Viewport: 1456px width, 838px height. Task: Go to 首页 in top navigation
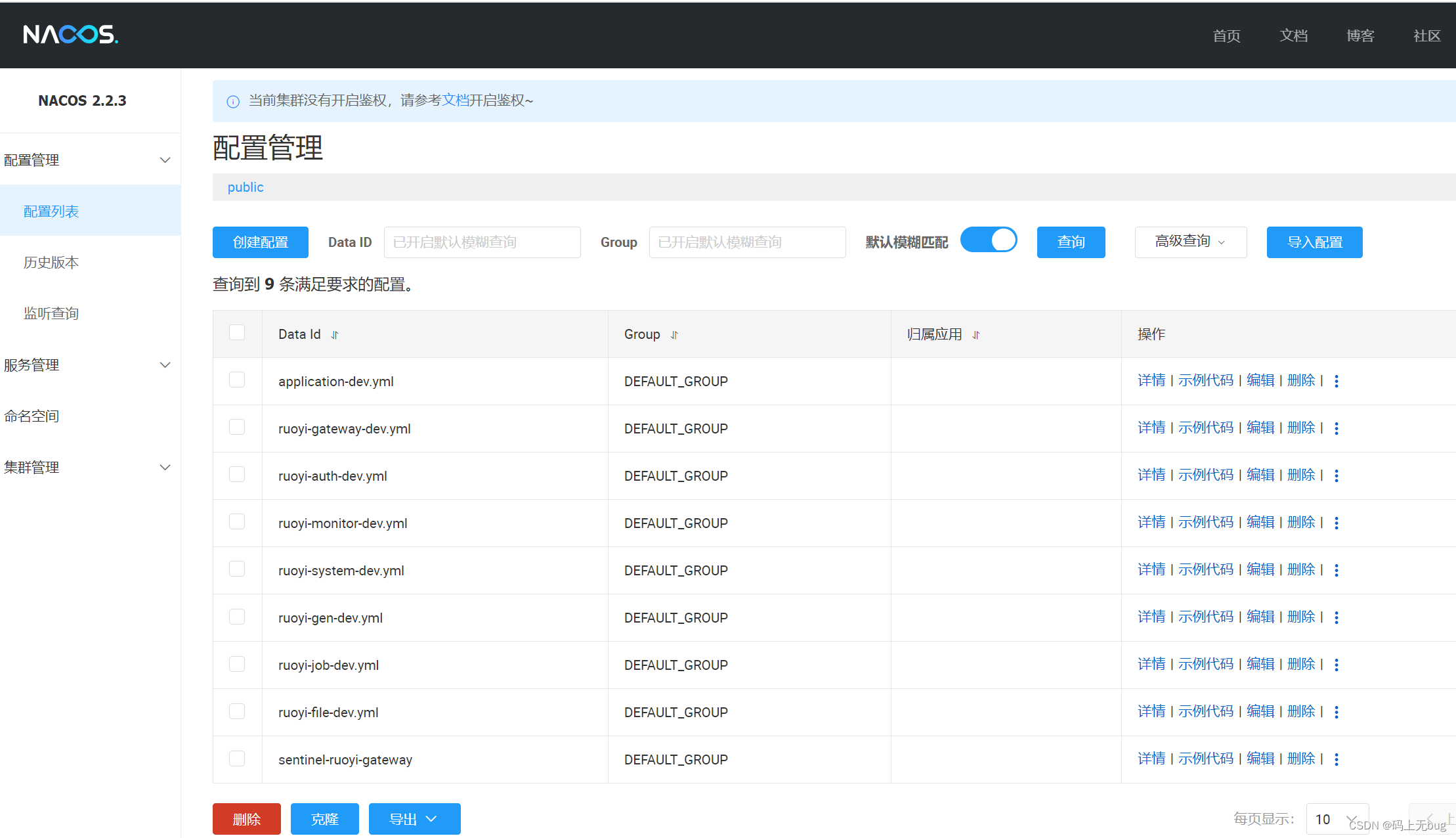(1226, 35)
